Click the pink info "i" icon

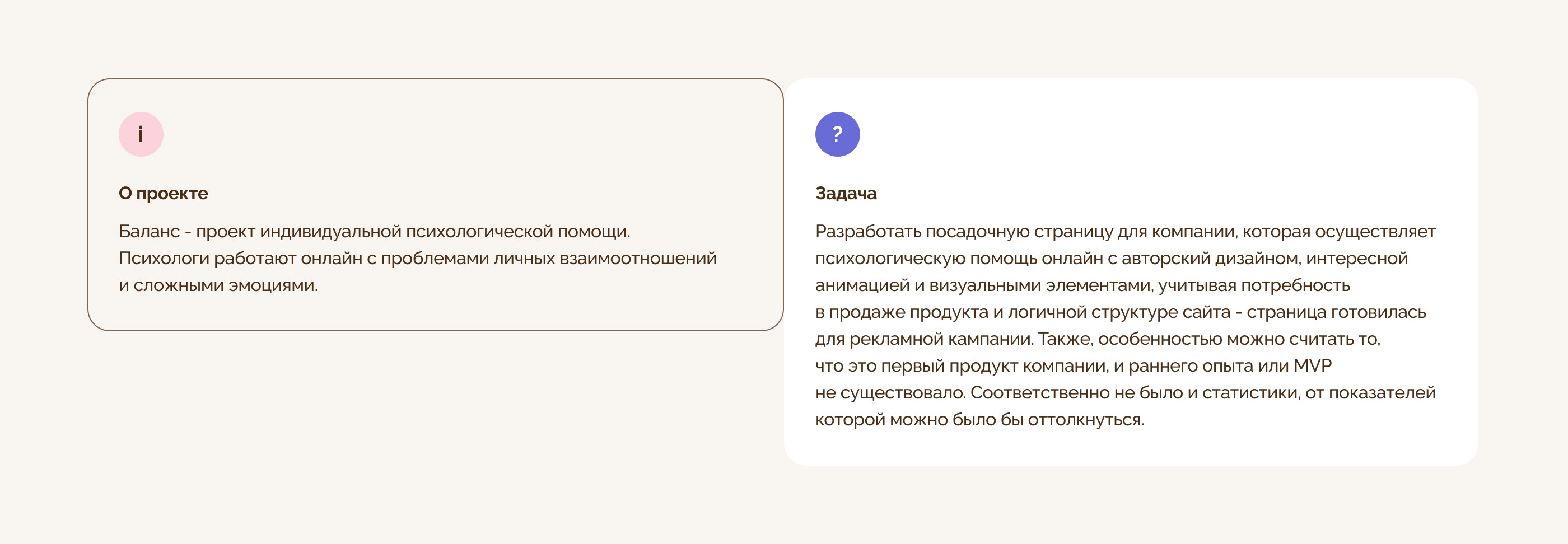point(141,134)
